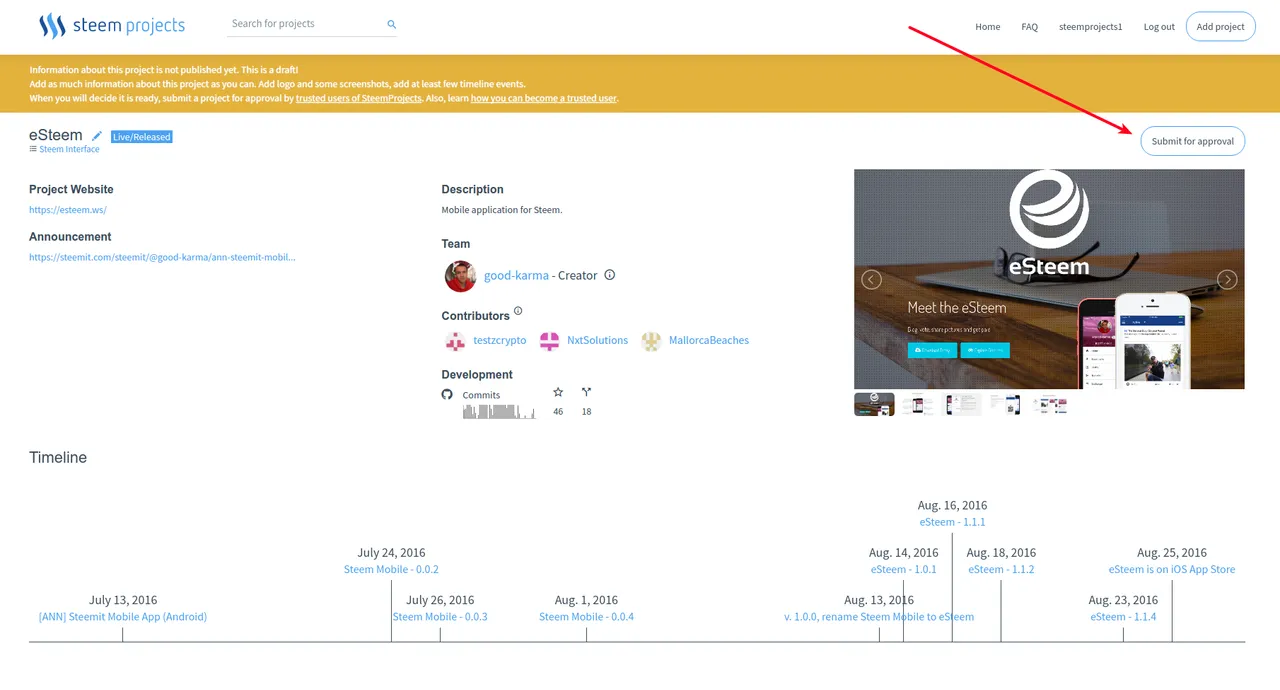Select the fifth screenshot thumbnail
This screenshot has width=1280, height=690.
point(1050,404)
